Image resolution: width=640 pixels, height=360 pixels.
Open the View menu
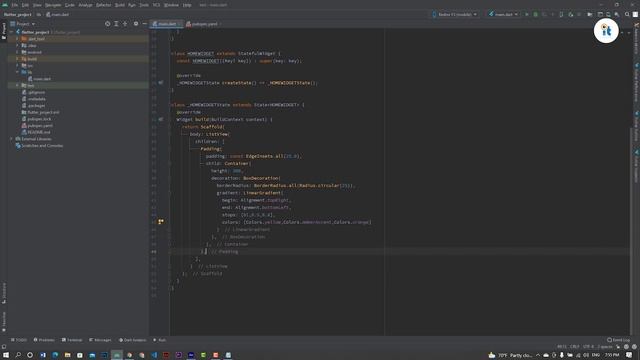click(x=37, y=5)
